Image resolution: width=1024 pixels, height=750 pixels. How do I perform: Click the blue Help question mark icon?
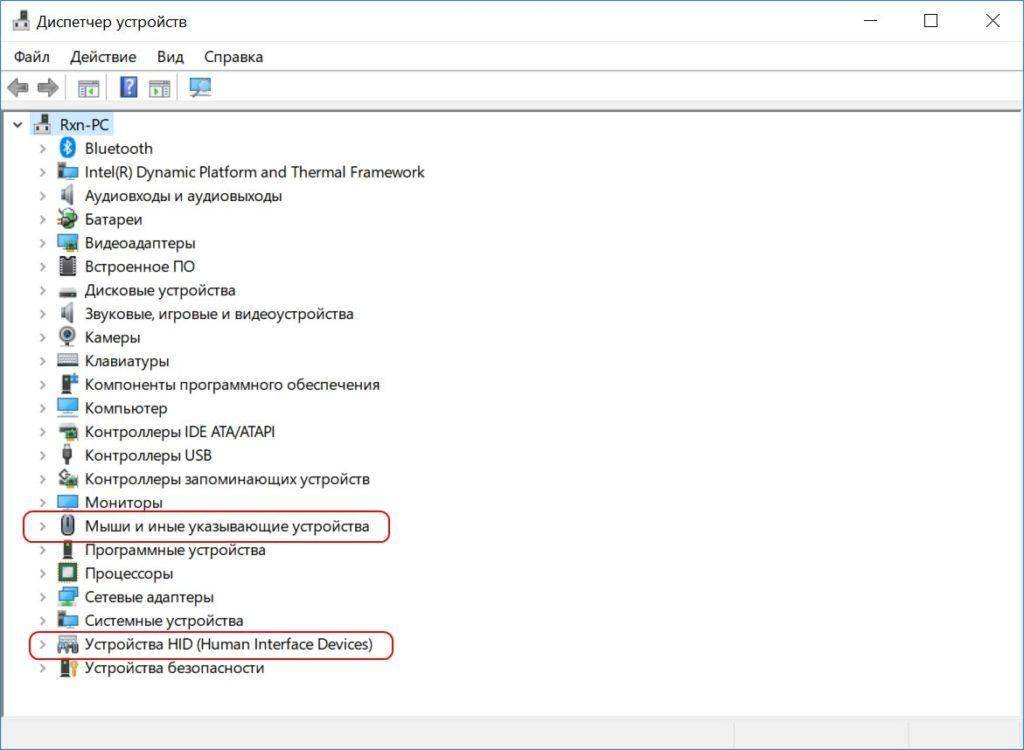tap(128, 88)
